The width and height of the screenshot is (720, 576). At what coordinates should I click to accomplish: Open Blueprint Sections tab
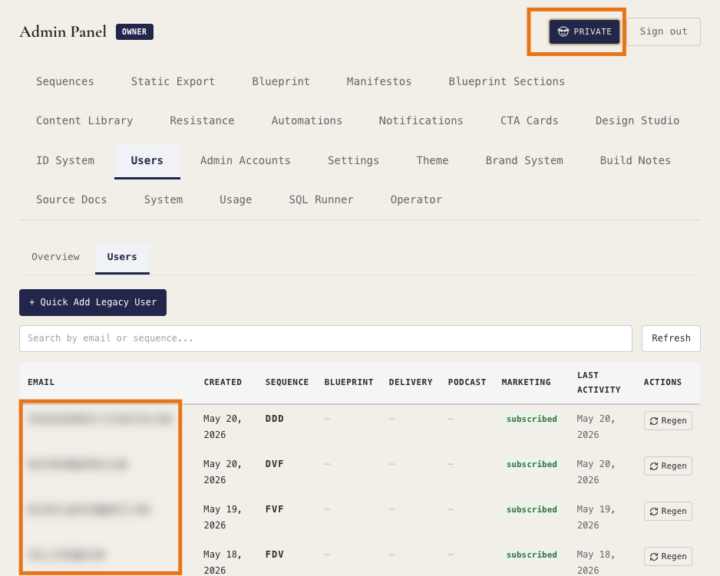point(506,81)
